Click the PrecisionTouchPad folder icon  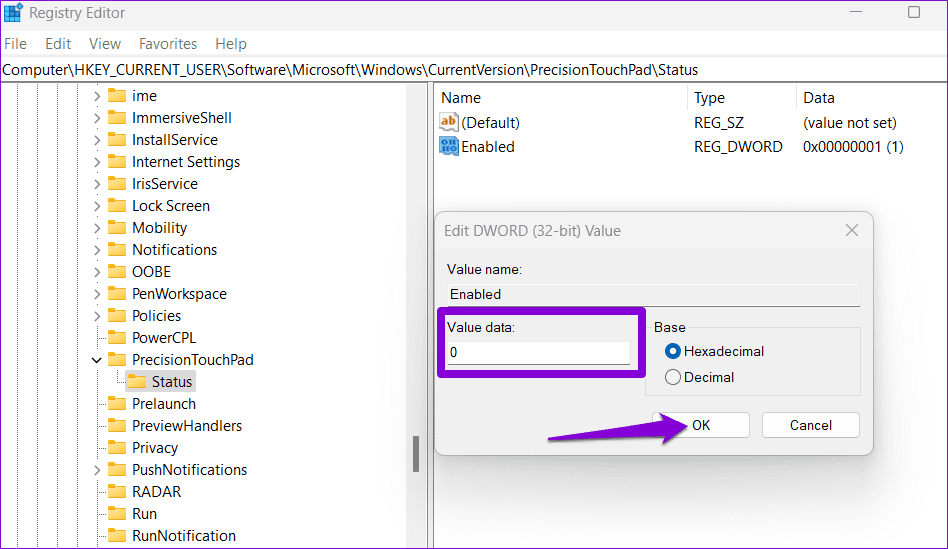[x=117, y=360]
